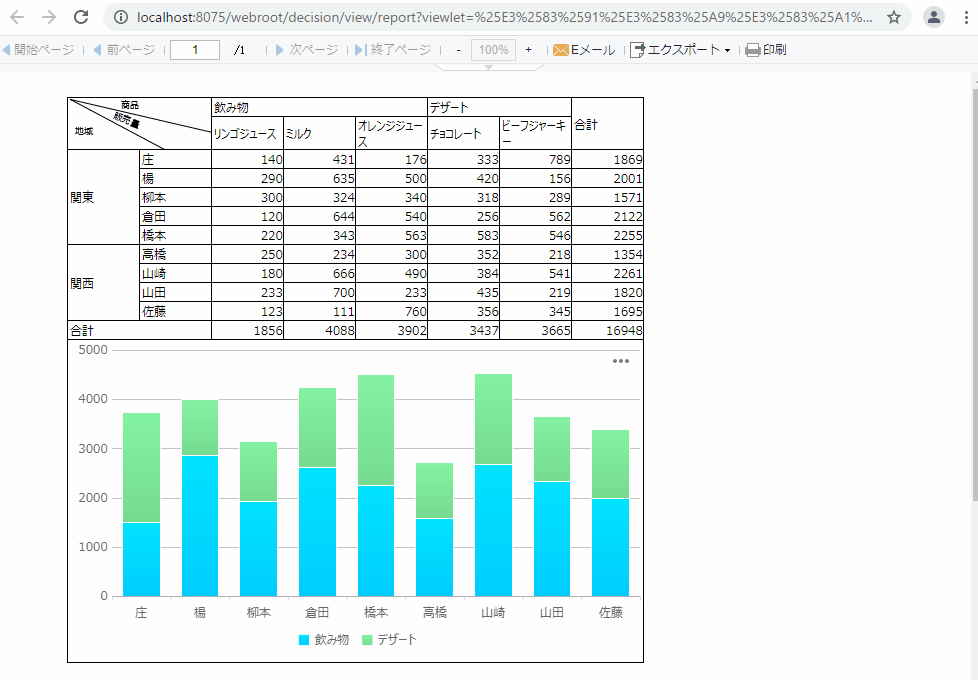Screen dimensions: 978x680
Task: Jump to 終了ページ (last page)
Action: pyautogui.click(x=392, y=50)
